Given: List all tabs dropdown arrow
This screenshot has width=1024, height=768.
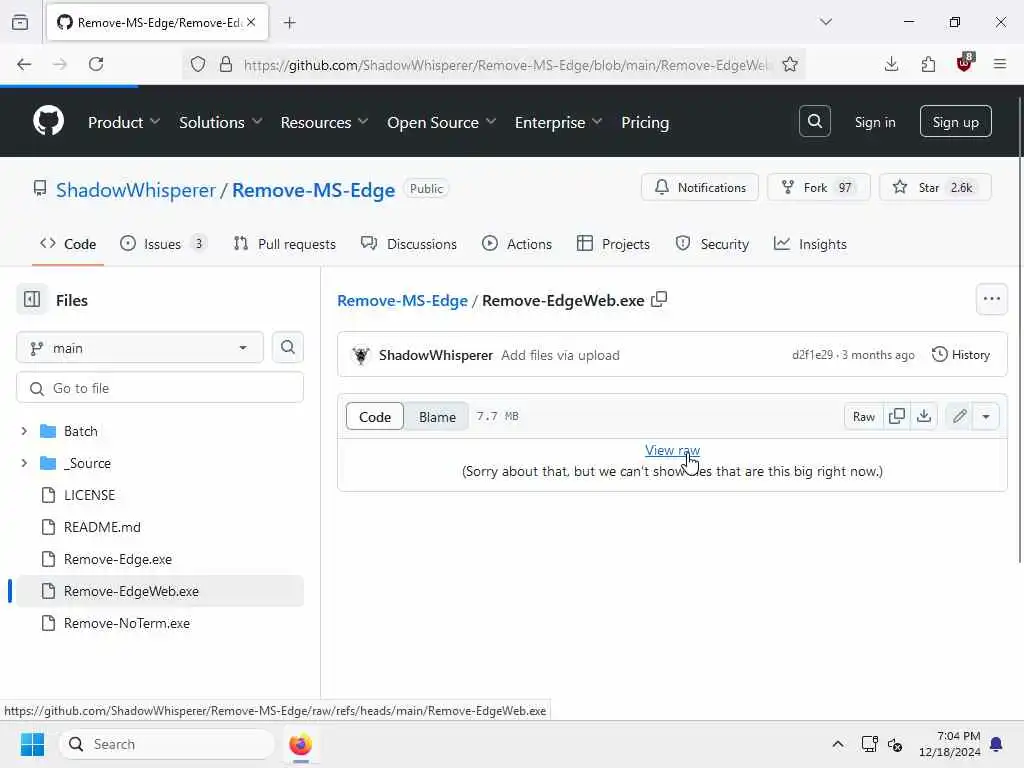Looking at the screenshot, I should tap(825, 22).
